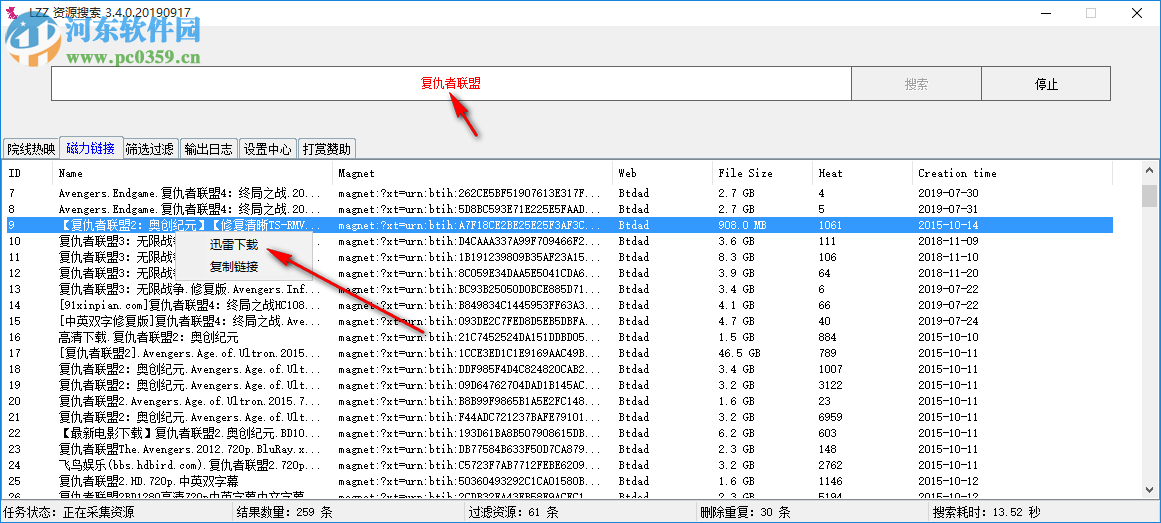
Task: Select row 16 高清下载.复仇者联盟2:奥创纪元
Action: point(560,337)
